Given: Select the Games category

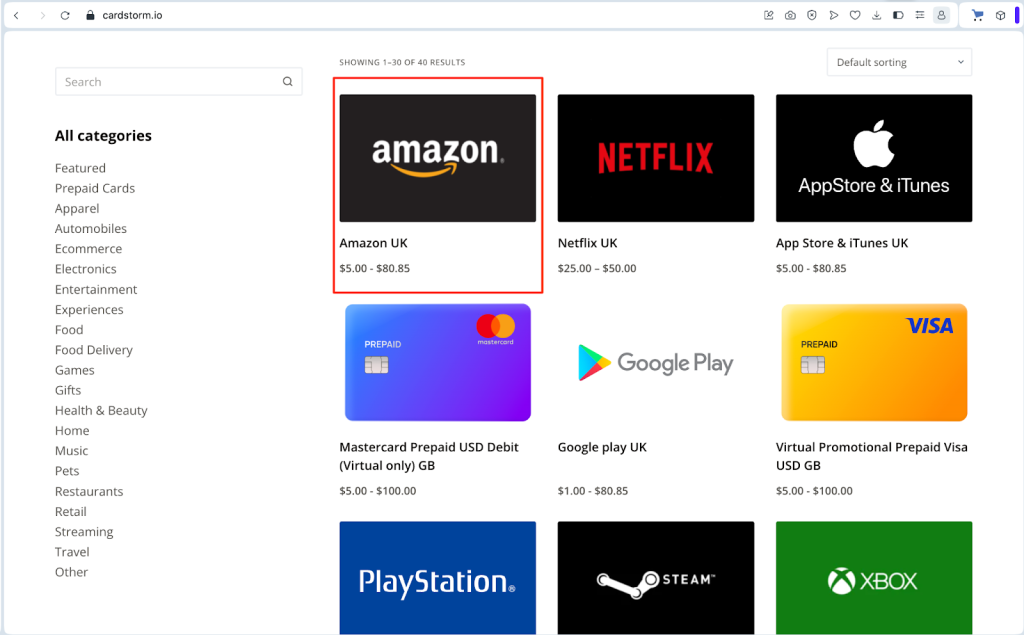Looking at the screenshot, I should [x=74, y=369].
